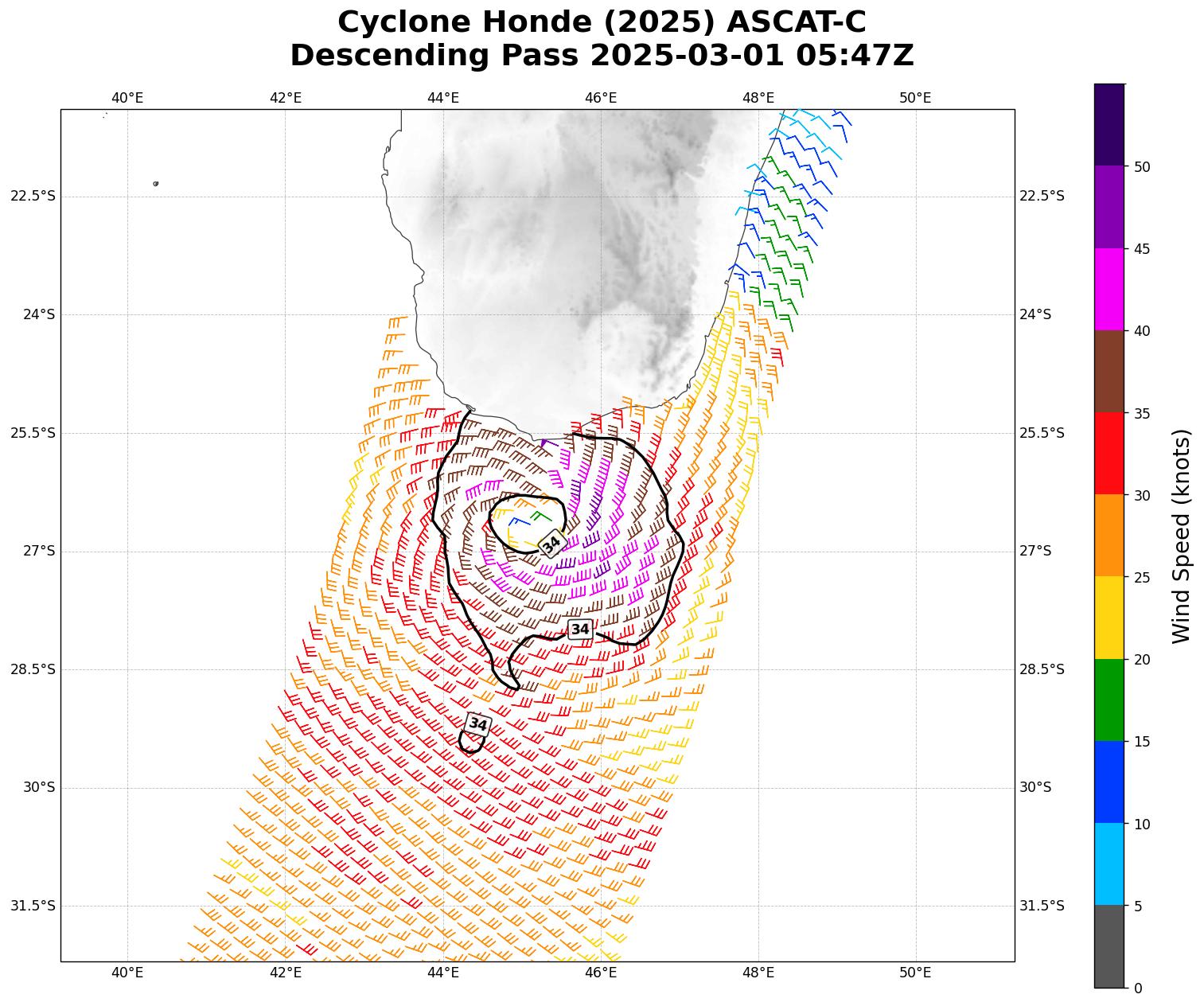Click the 31.5°S latitude label on the right axis
The image size is (1204, 1006).
tap(1042, 906)
